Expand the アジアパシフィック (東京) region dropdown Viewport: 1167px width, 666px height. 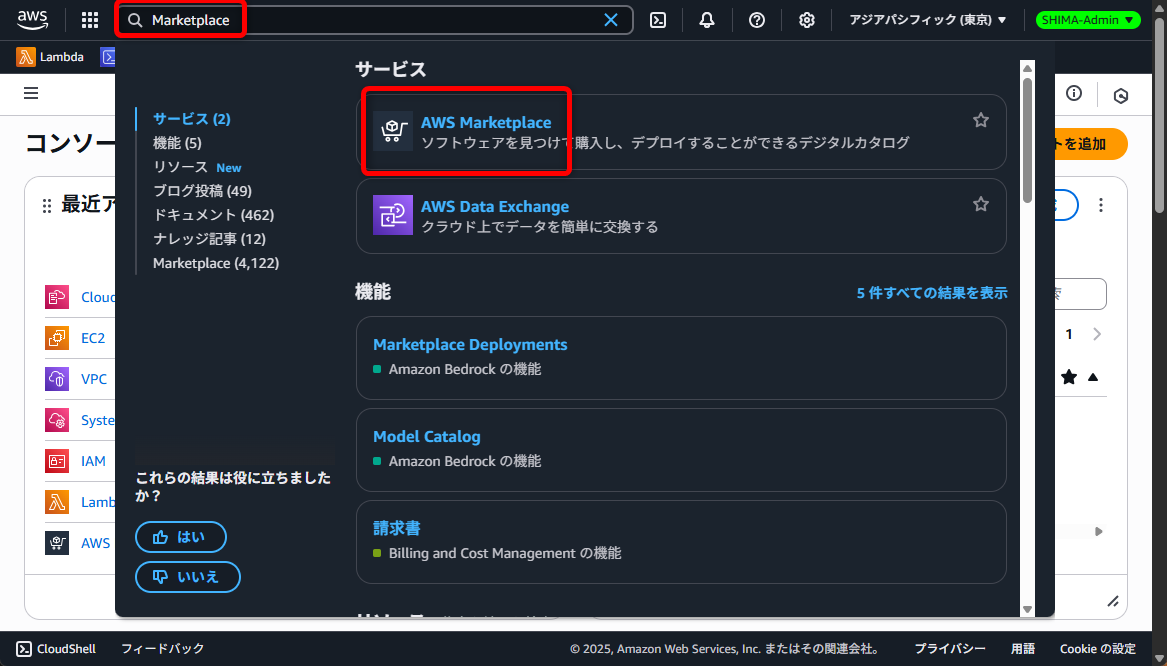point(927,20)
